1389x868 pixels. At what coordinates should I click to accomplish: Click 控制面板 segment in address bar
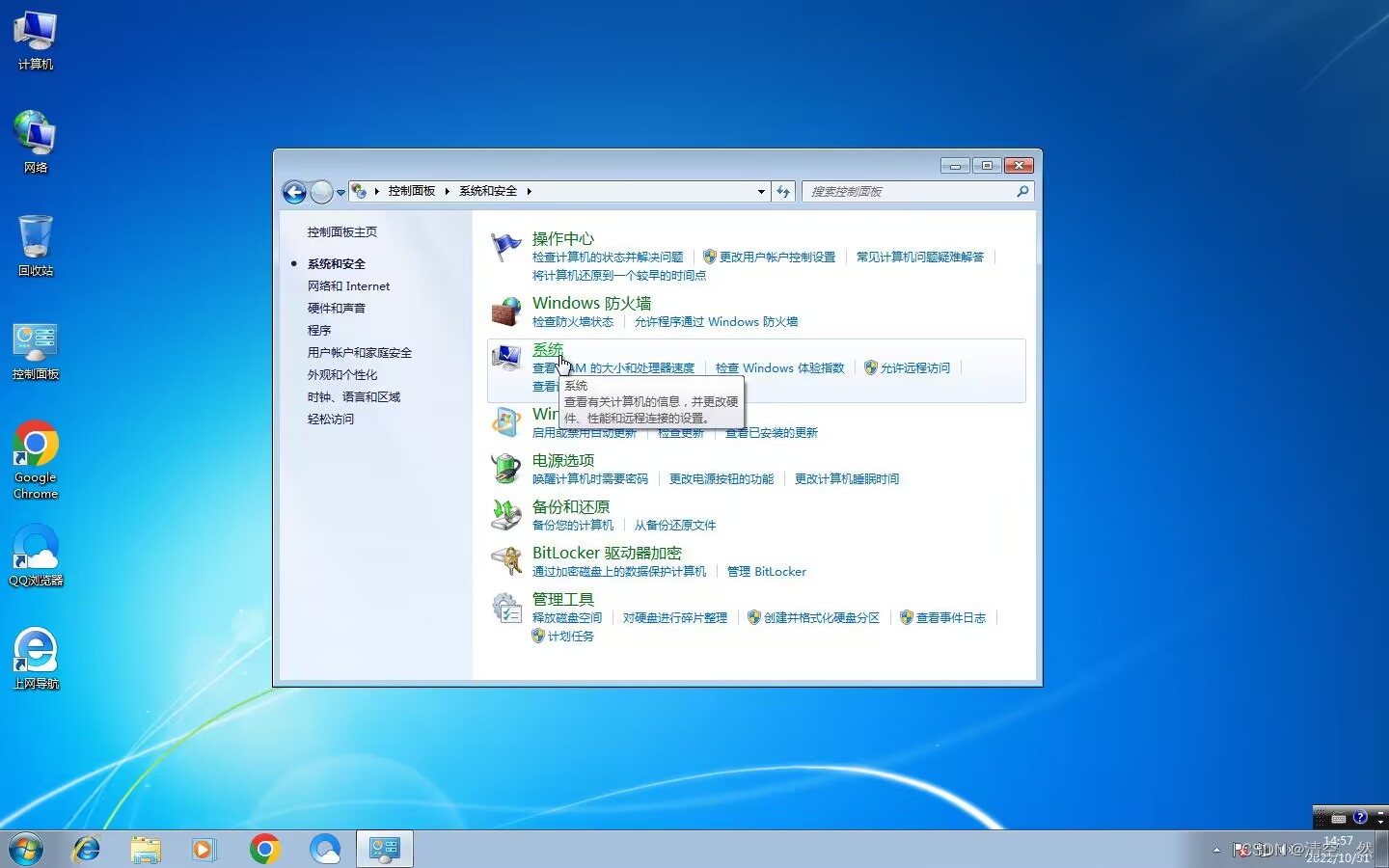(412, 191)
